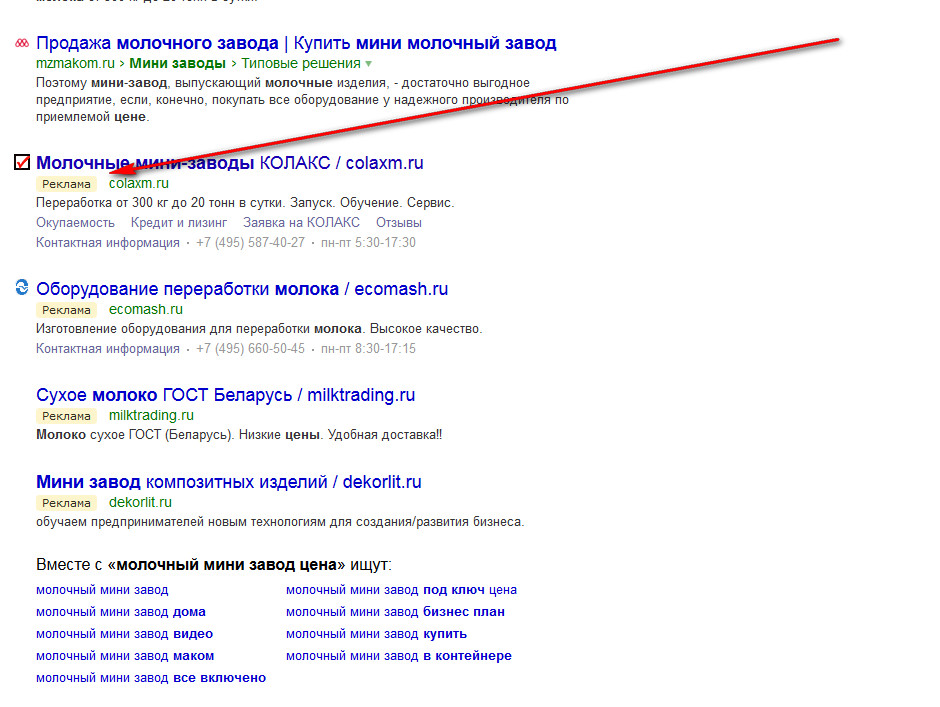The height and width of the screenshot is (707, 940).
Task: Open the Окупаемость sitelink
Action: [75, 222]
